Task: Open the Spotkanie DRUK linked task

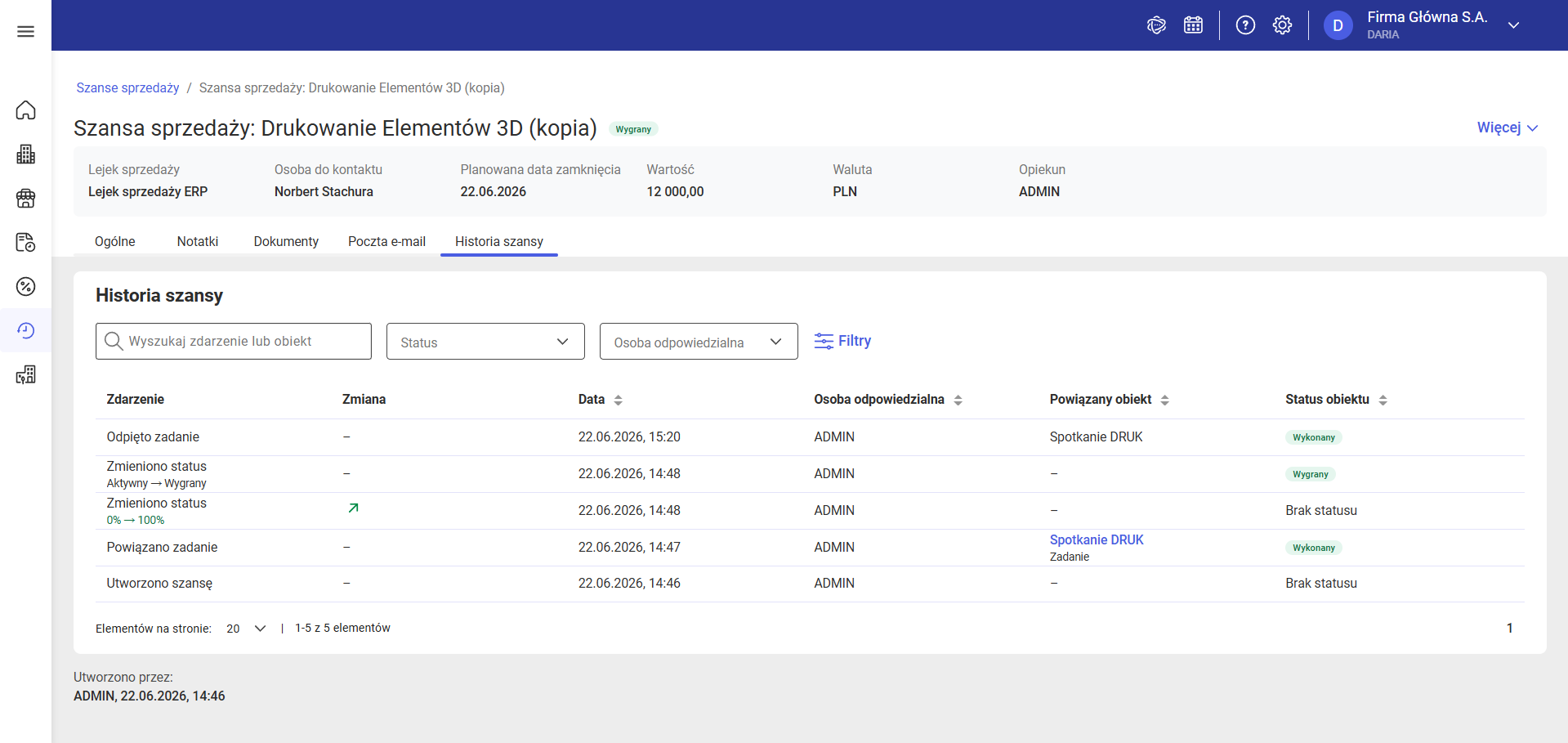Action: 1097,539
